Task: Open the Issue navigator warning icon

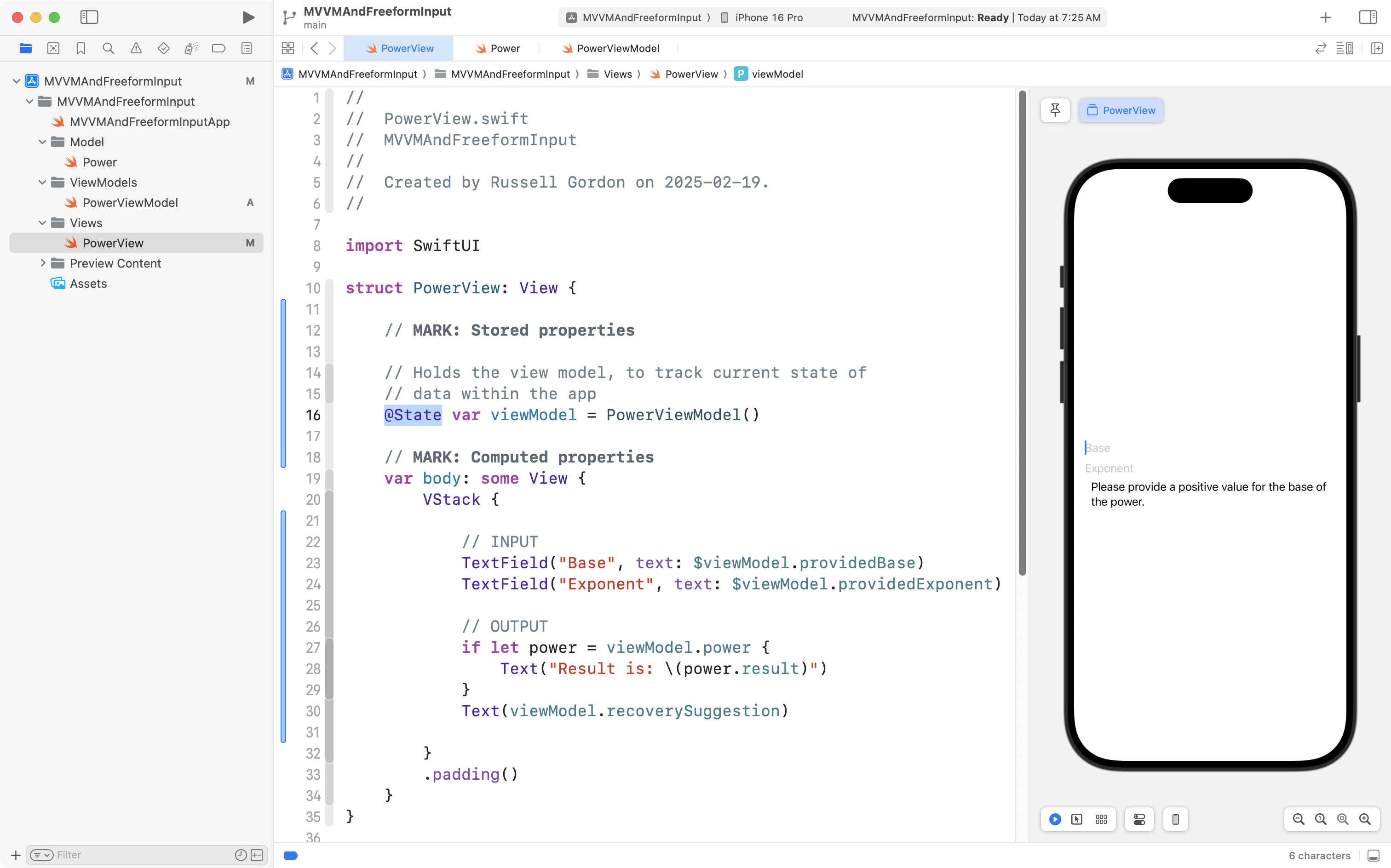Action: point(136,48)
